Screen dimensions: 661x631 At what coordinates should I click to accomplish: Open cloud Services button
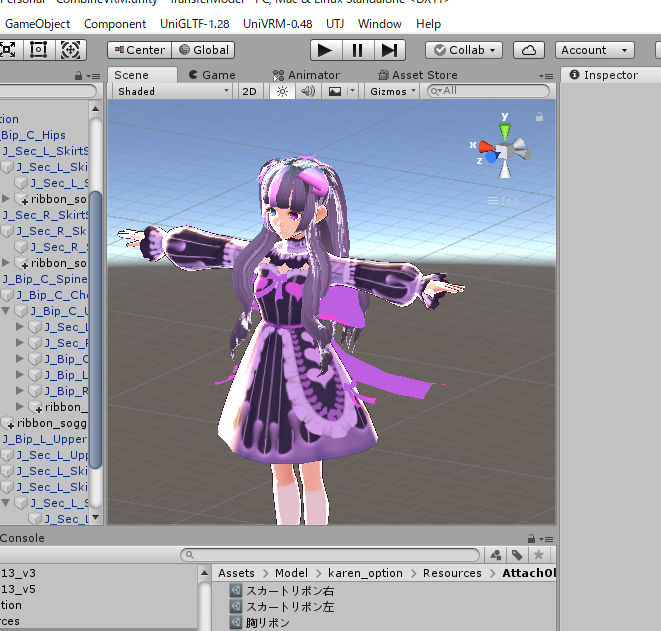(529, 50)
